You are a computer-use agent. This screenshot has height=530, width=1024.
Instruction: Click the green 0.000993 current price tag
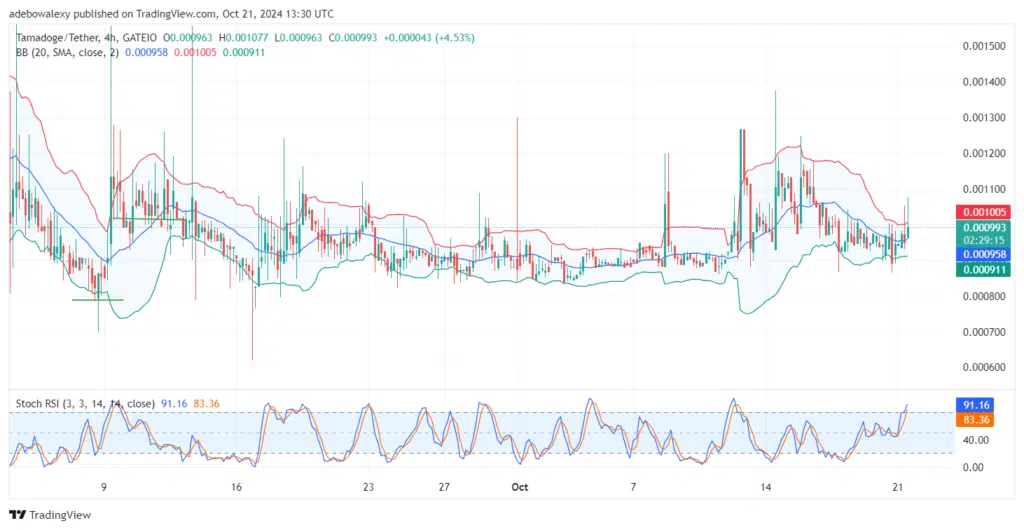[983, 227]
